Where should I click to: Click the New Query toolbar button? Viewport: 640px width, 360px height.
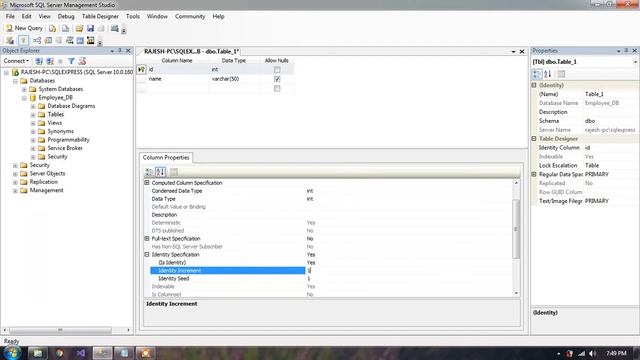(24, 28)
